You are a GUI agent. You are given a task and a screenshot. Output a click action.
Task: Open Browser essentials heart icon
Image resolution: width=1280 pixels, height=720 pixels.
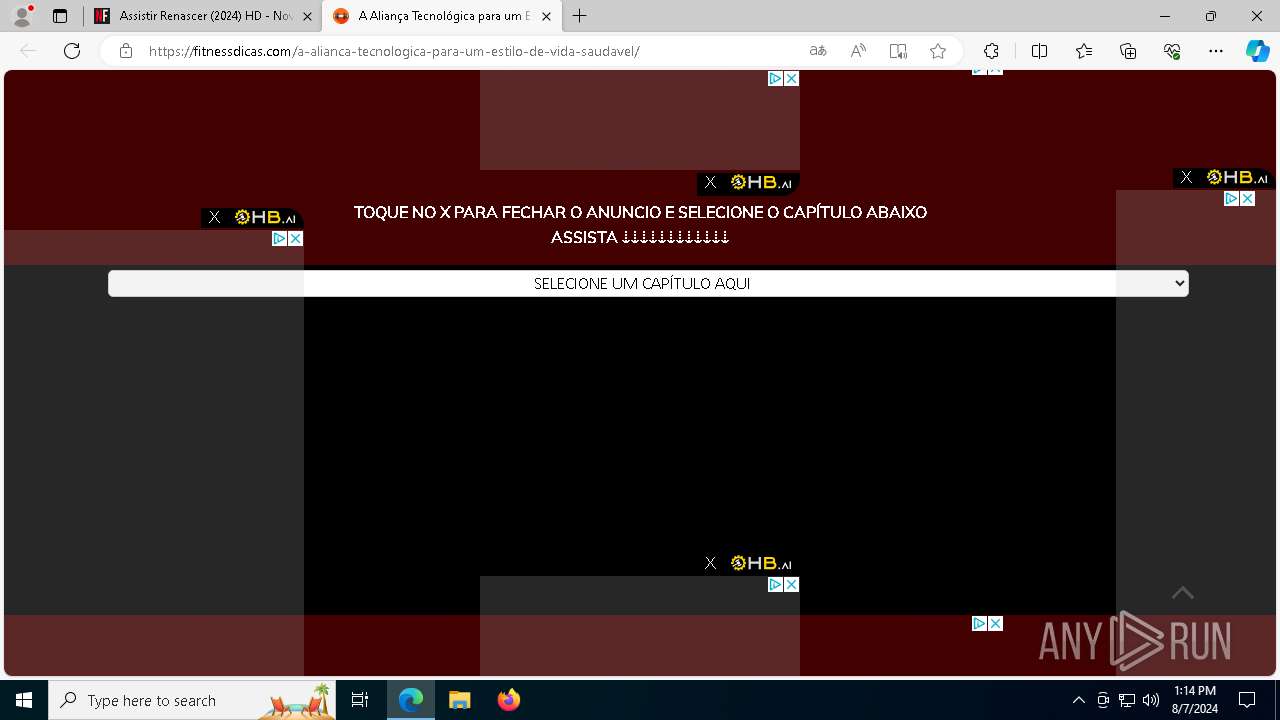[1172, 51]
